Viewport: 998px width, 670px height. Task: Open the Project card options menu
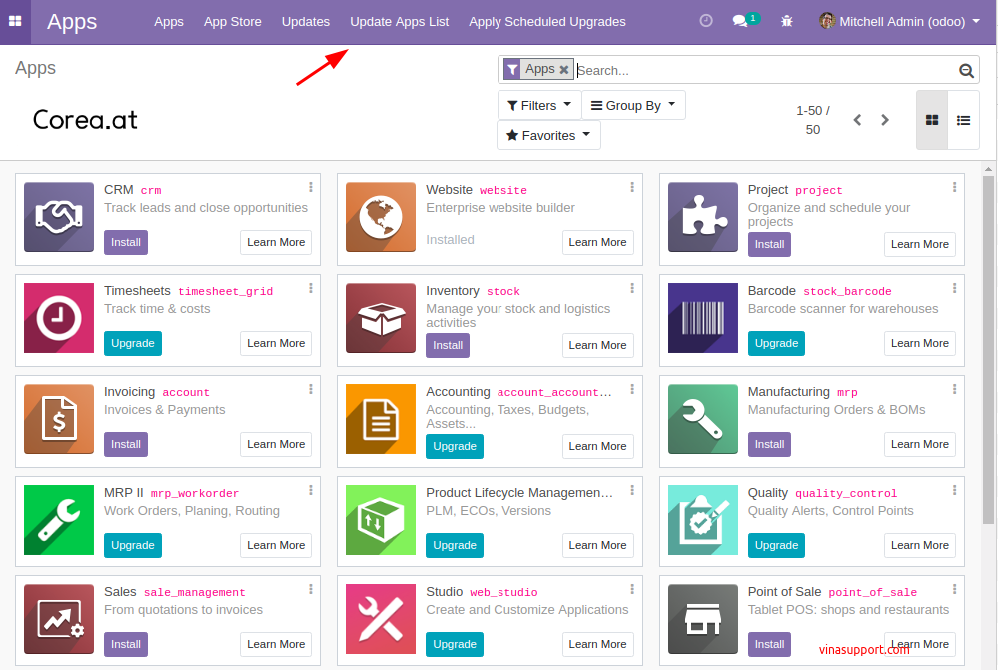click(954, 187)
